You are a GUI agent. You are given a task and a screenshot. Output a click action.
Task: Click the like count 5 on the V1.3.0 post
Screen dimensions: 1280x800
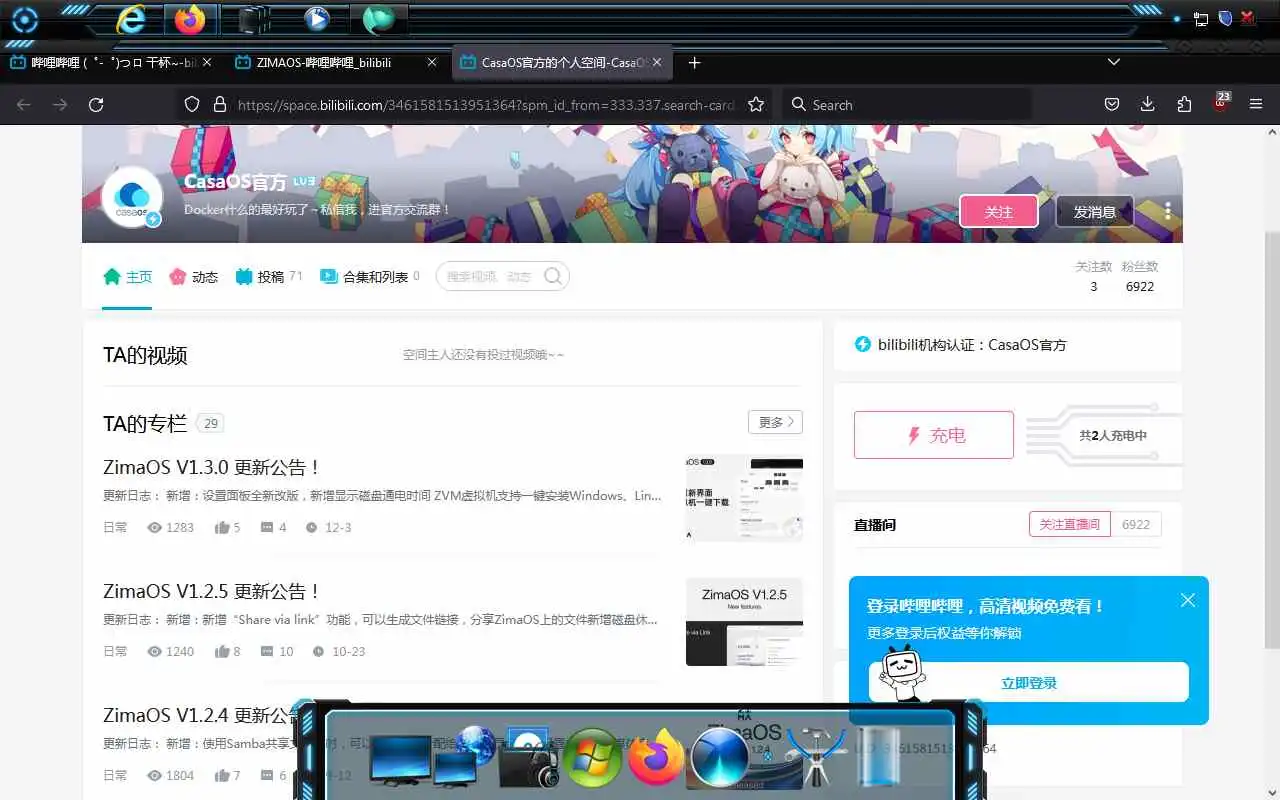[x=227, y=527]
